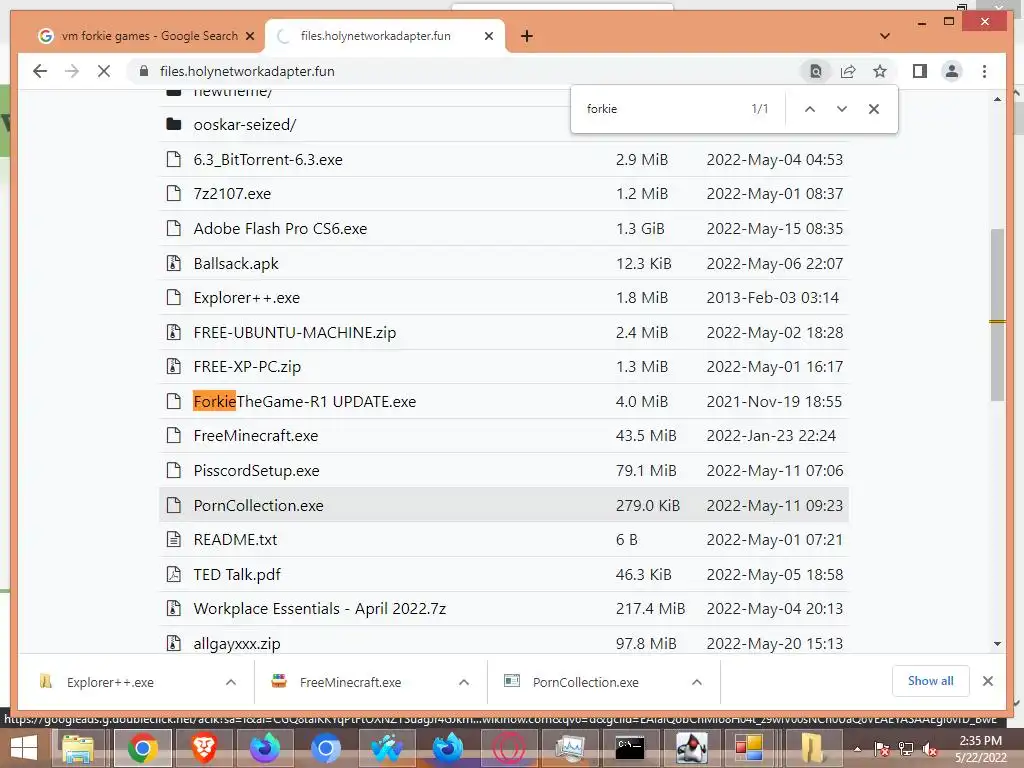This screenshot has height=768, width=1024.
Task: Open the profile avatar menu
Action: coord(952,71)
